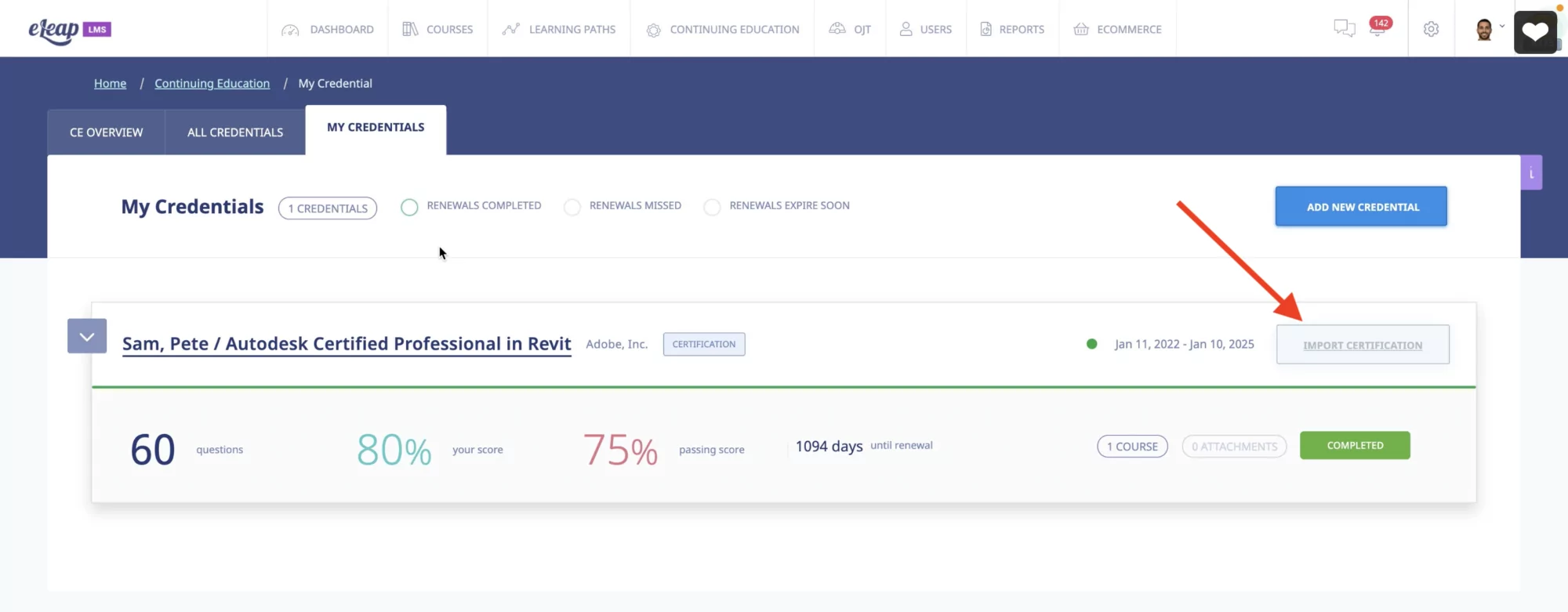Open the purple info side tab

1531,172
